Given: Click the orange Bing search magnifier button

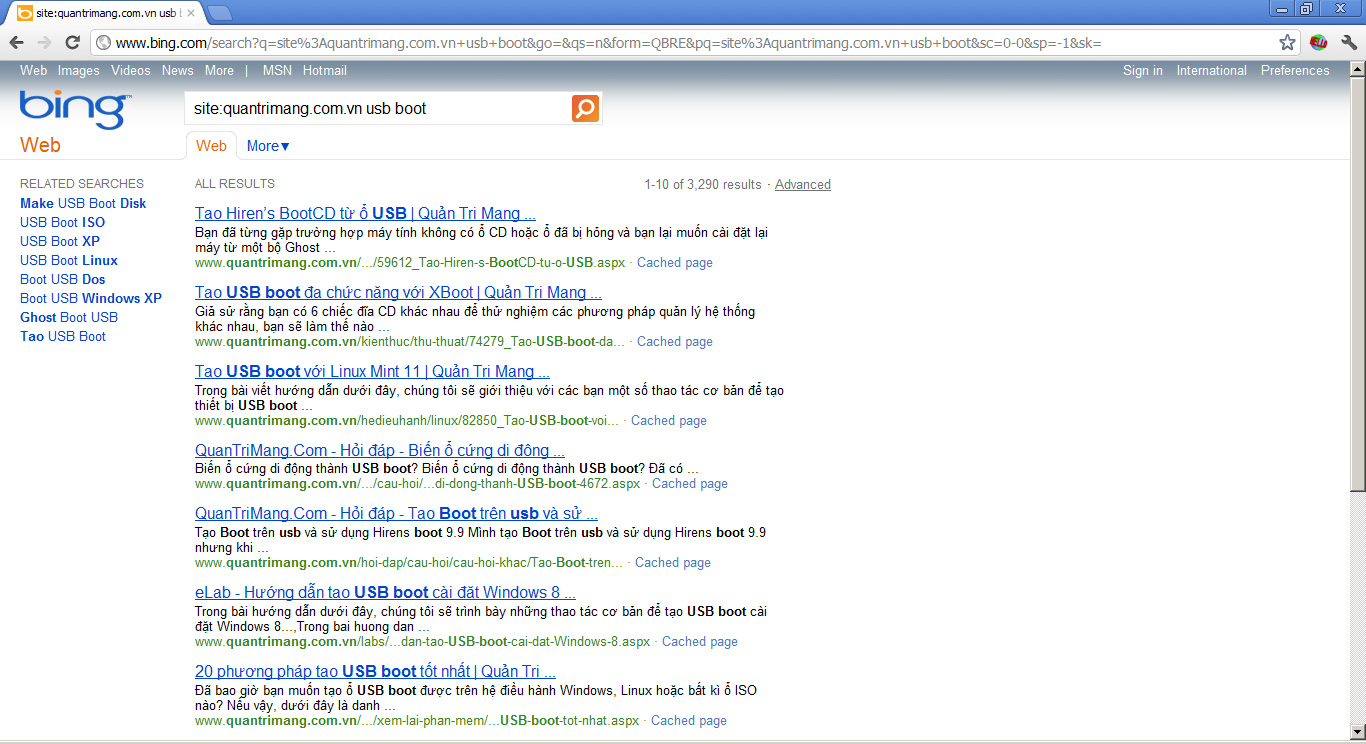Looking at the screenshot, I should [584, 108].
